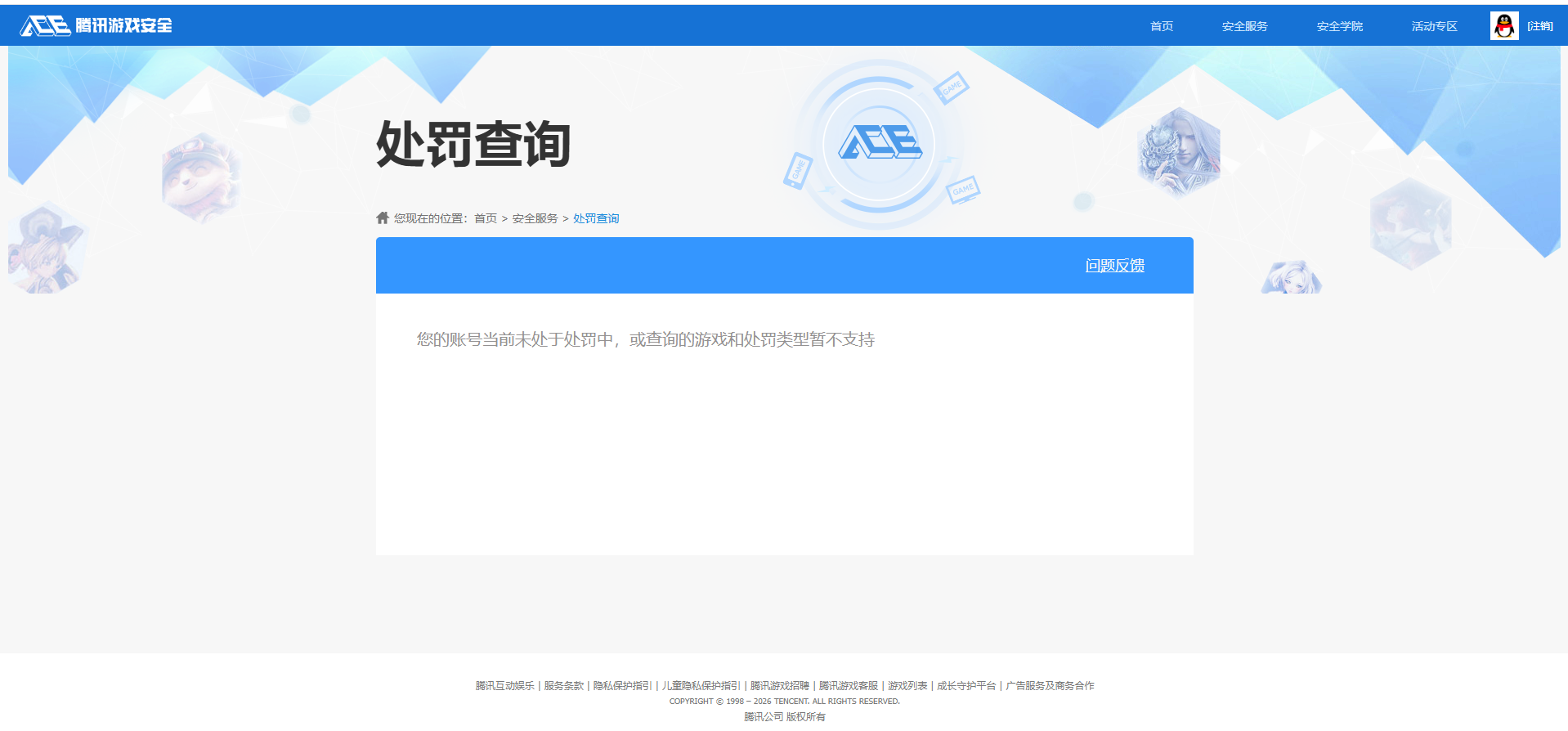The image size is (1568, 731).
Task: Open 游戏列表 footer link
Action: click(907, 686)
